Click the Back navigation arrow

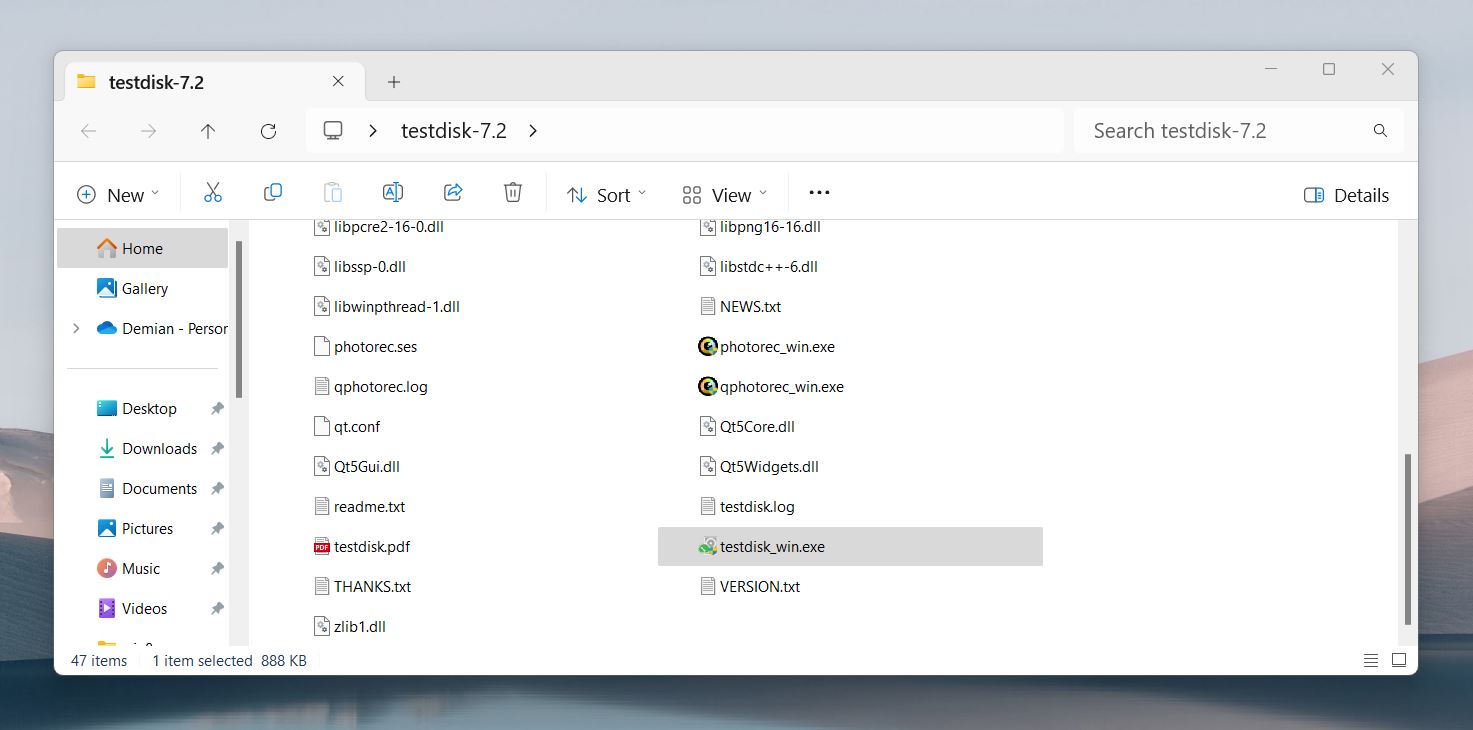(88, 131)
